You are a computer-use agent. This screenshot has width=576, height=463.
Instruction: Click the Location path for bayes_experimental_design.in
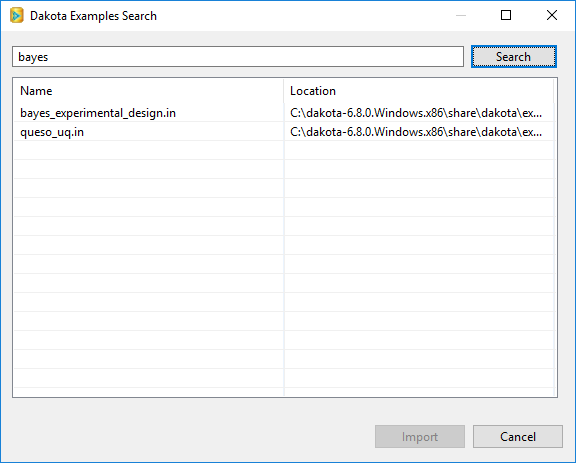tap(416, 113)
